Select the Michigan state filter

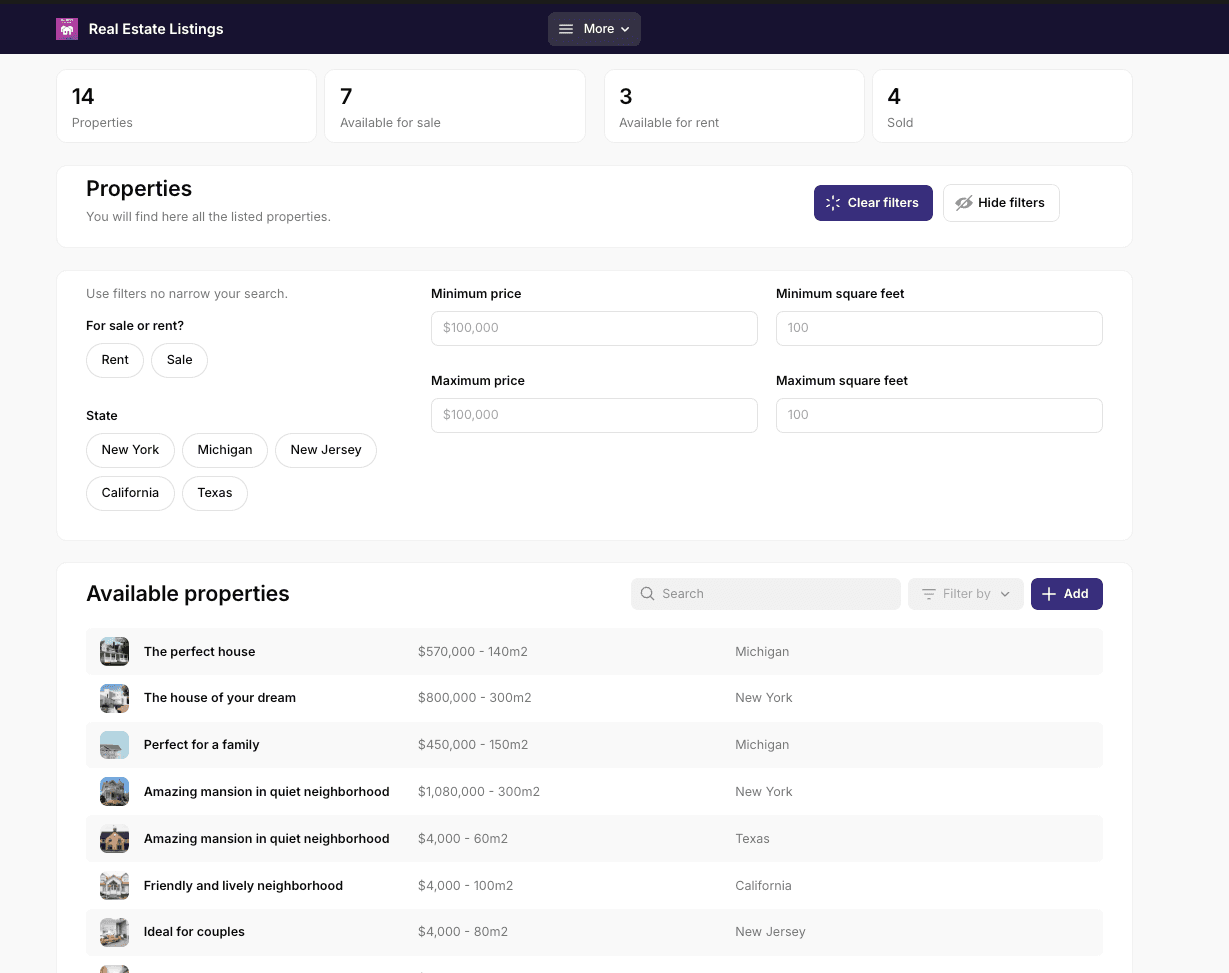224,450
